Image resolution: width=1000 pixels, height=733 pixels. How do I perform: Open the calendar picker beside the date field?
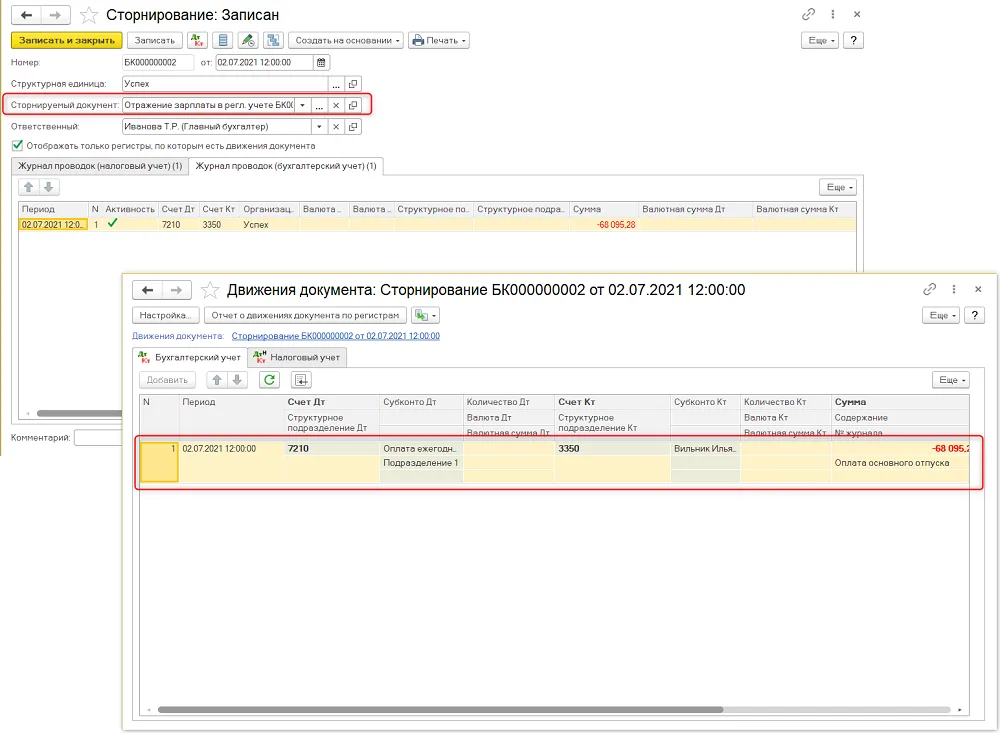click(x=321, y=63)
